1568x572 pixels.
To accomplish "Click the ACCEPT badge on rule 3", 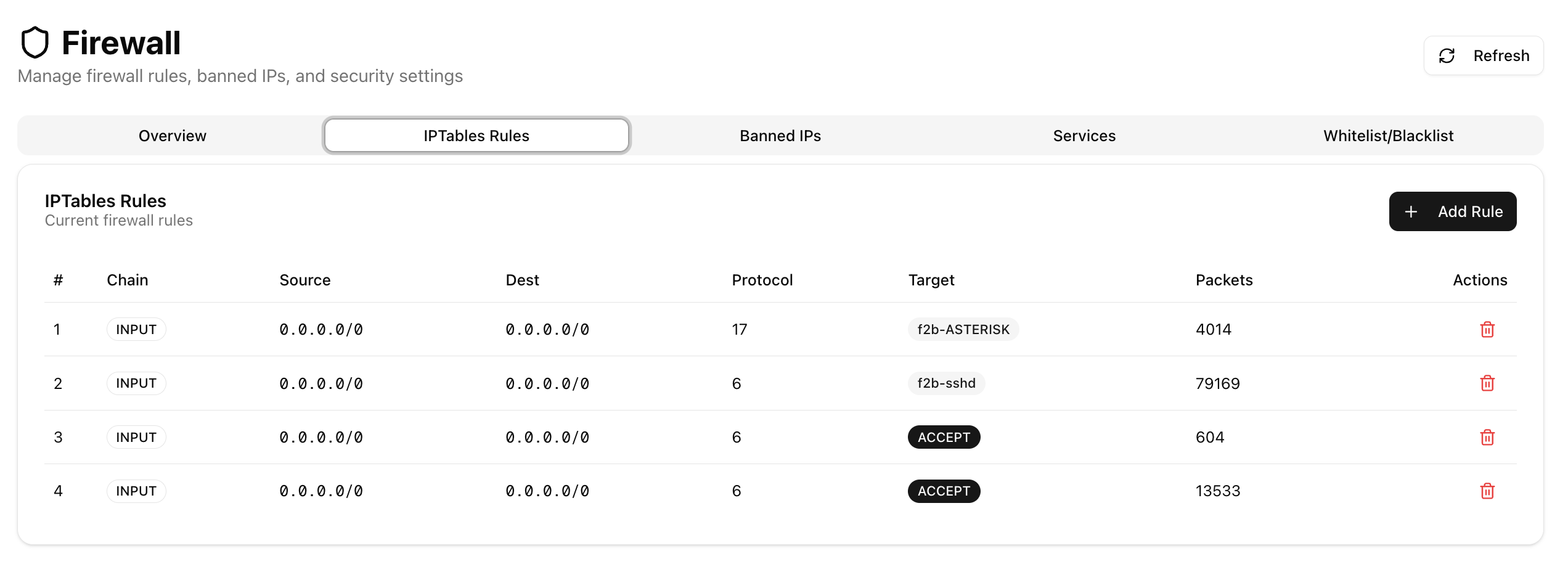I will click(944, 437).
